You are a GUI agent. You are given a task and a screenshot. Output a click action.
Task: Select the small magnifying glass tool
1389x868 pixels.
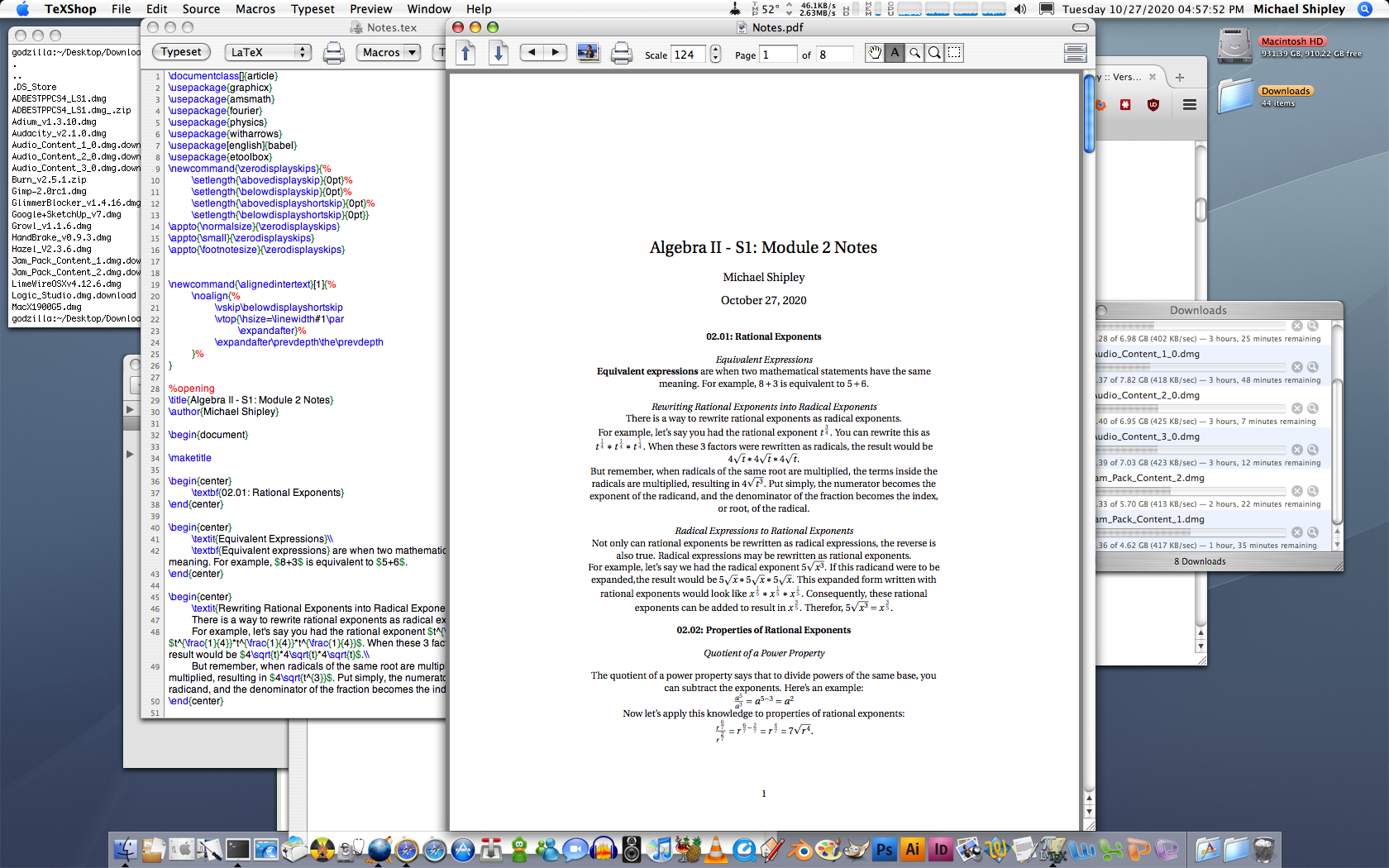point(914,53)
